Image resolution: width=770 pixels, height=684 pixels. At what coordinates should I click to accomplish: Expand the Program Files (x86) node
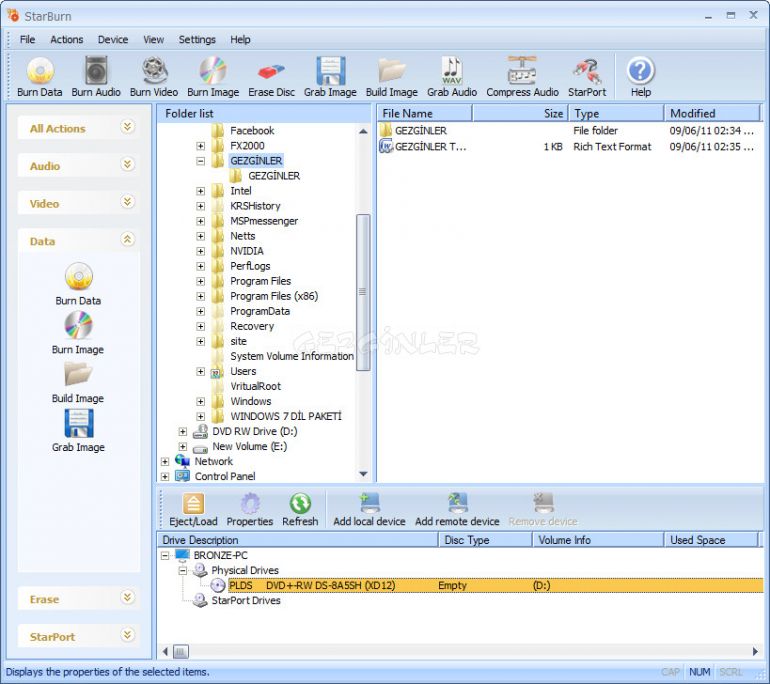coord(200,296)
